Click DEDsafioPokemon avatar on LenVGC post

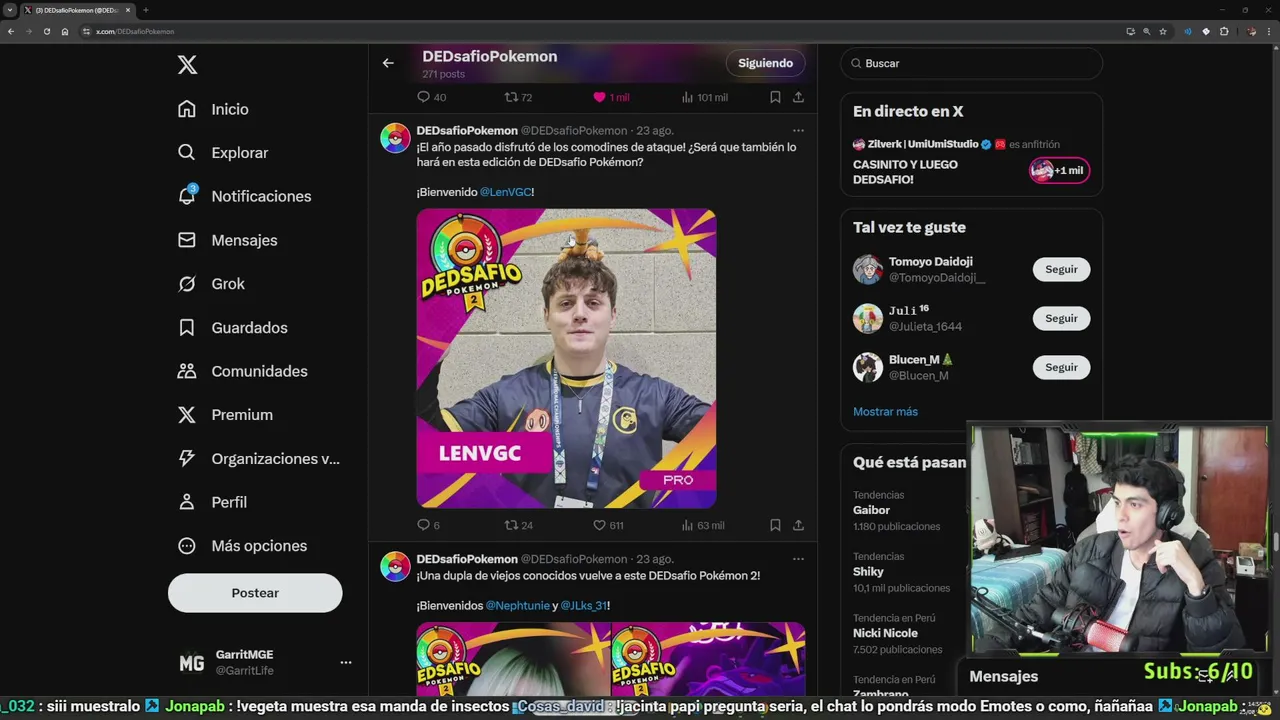[x=395, y=138]
